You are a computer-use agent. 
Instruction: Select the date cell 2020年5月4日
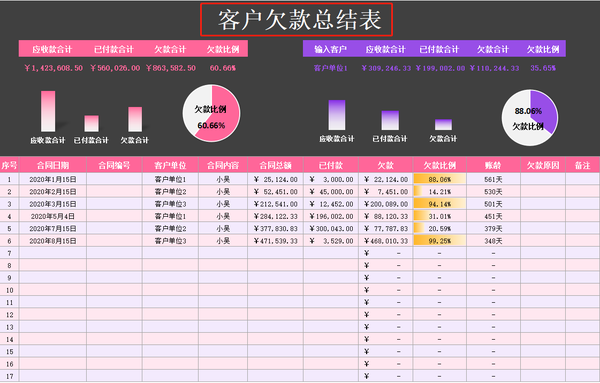pos(53,216)
